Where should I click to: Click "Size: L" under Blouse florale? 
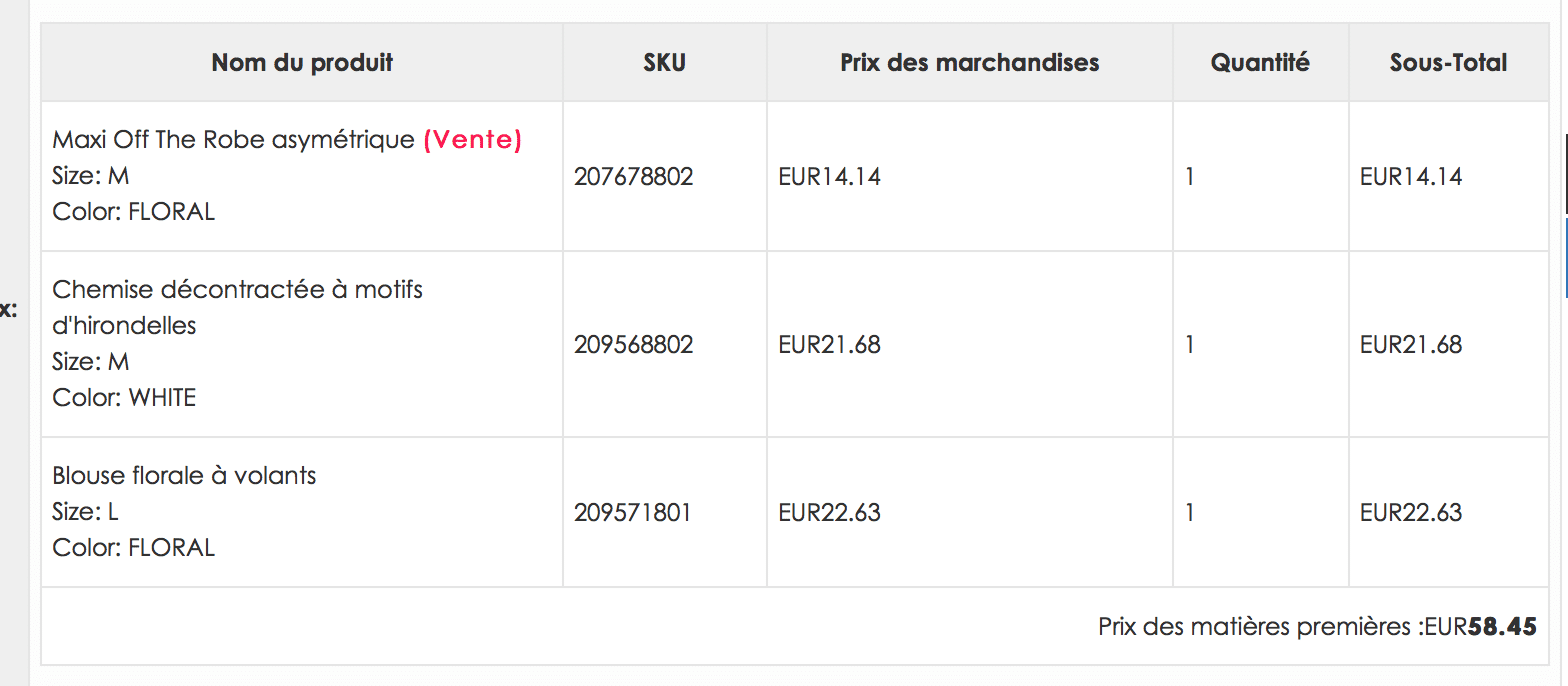pyautogui.click(x=85, y=512)
